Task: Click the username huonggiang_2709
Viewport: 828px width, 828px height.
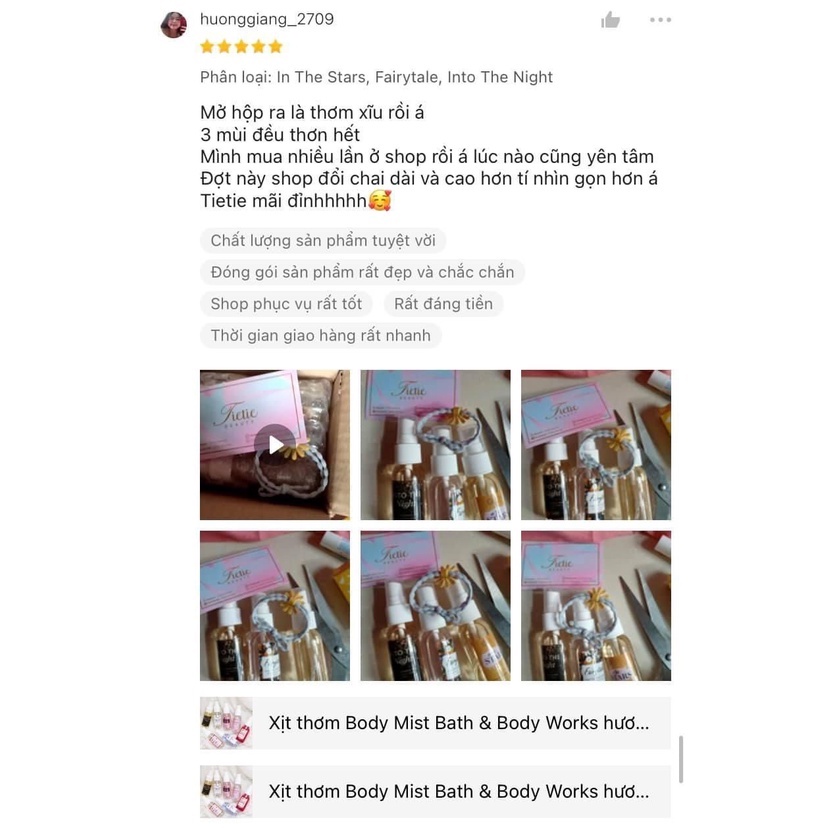Action: point(267,20)
